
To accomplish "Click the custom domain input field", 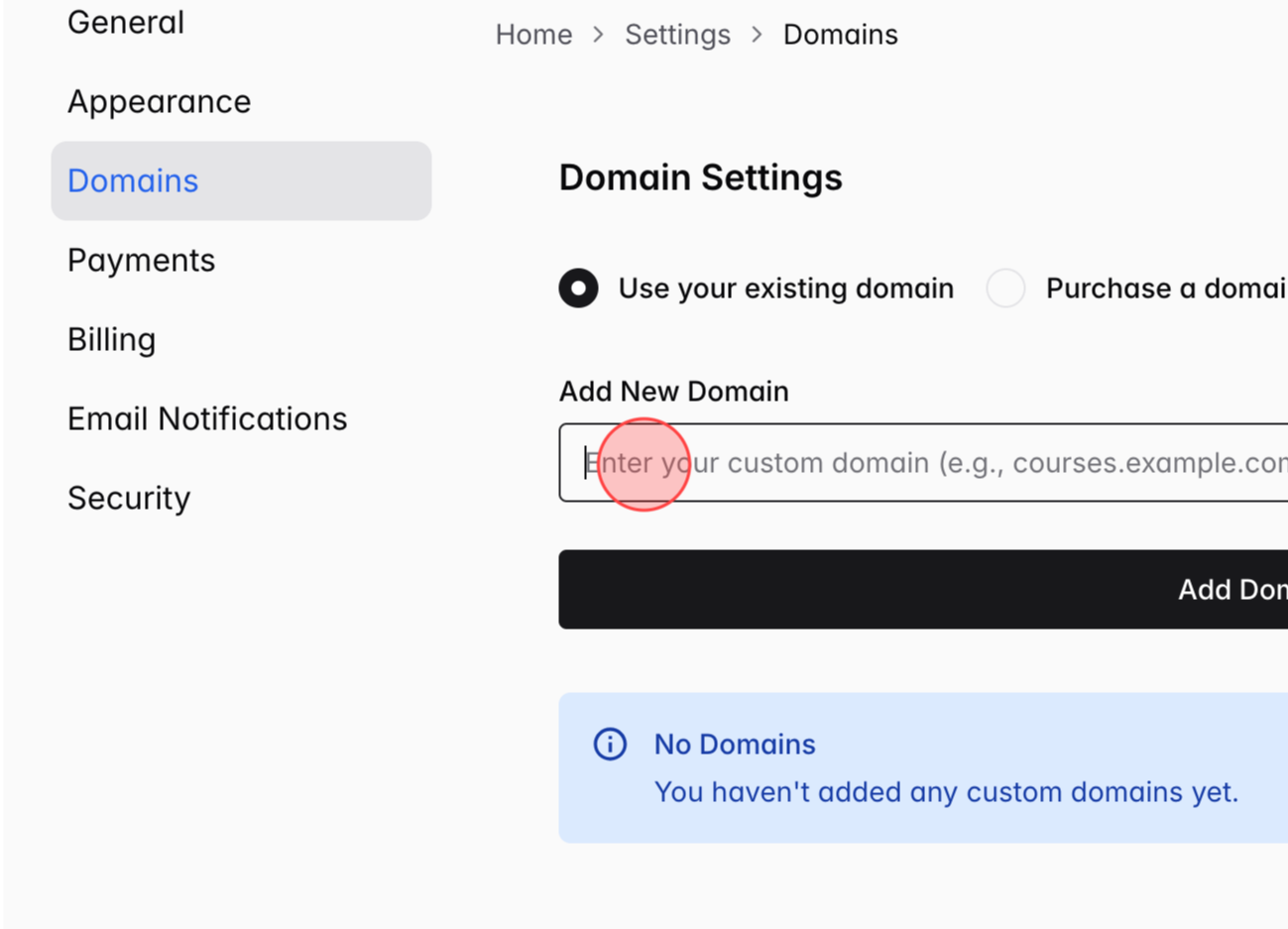I will [x=892, y=463].
